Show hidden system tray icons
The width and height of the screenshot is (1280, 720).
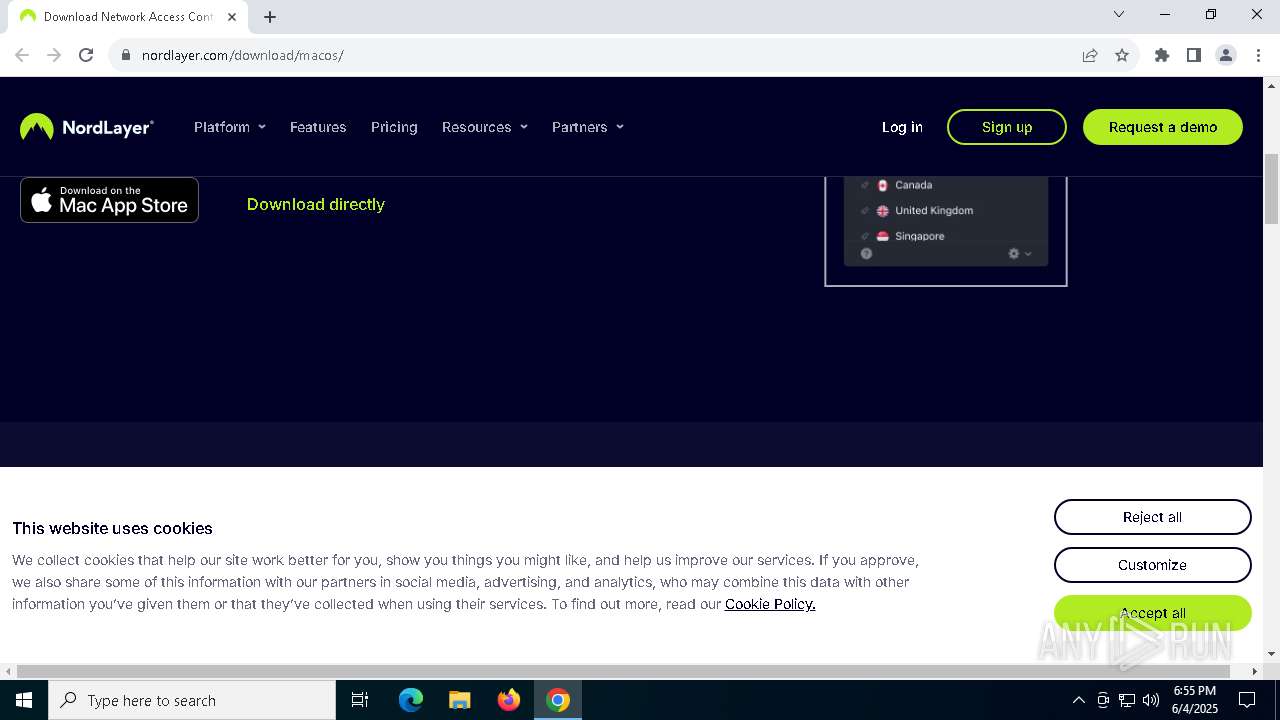(x=1078, y=700)
